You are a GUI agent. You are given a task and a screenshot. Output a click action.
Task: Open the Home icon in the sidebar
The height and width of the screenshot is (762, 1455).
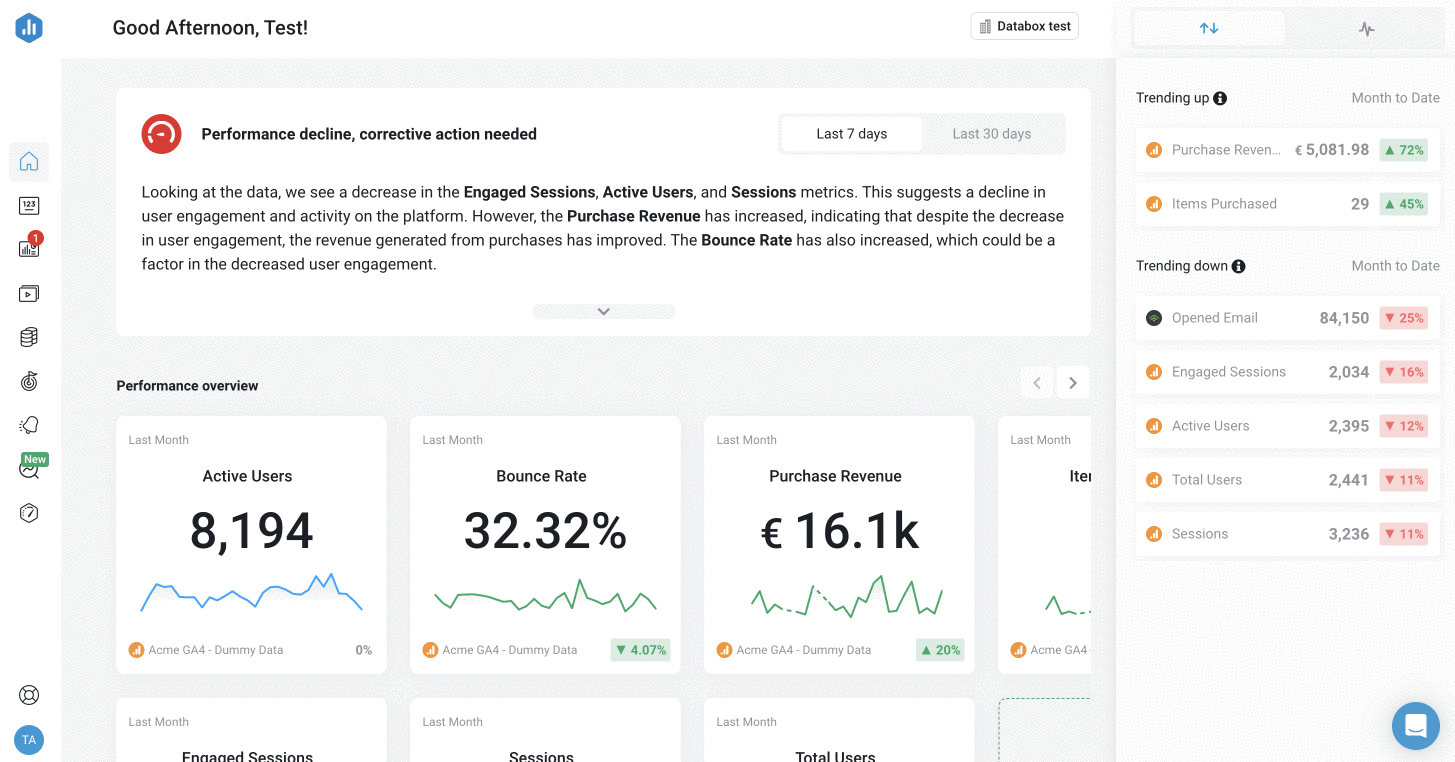[29, 161]
